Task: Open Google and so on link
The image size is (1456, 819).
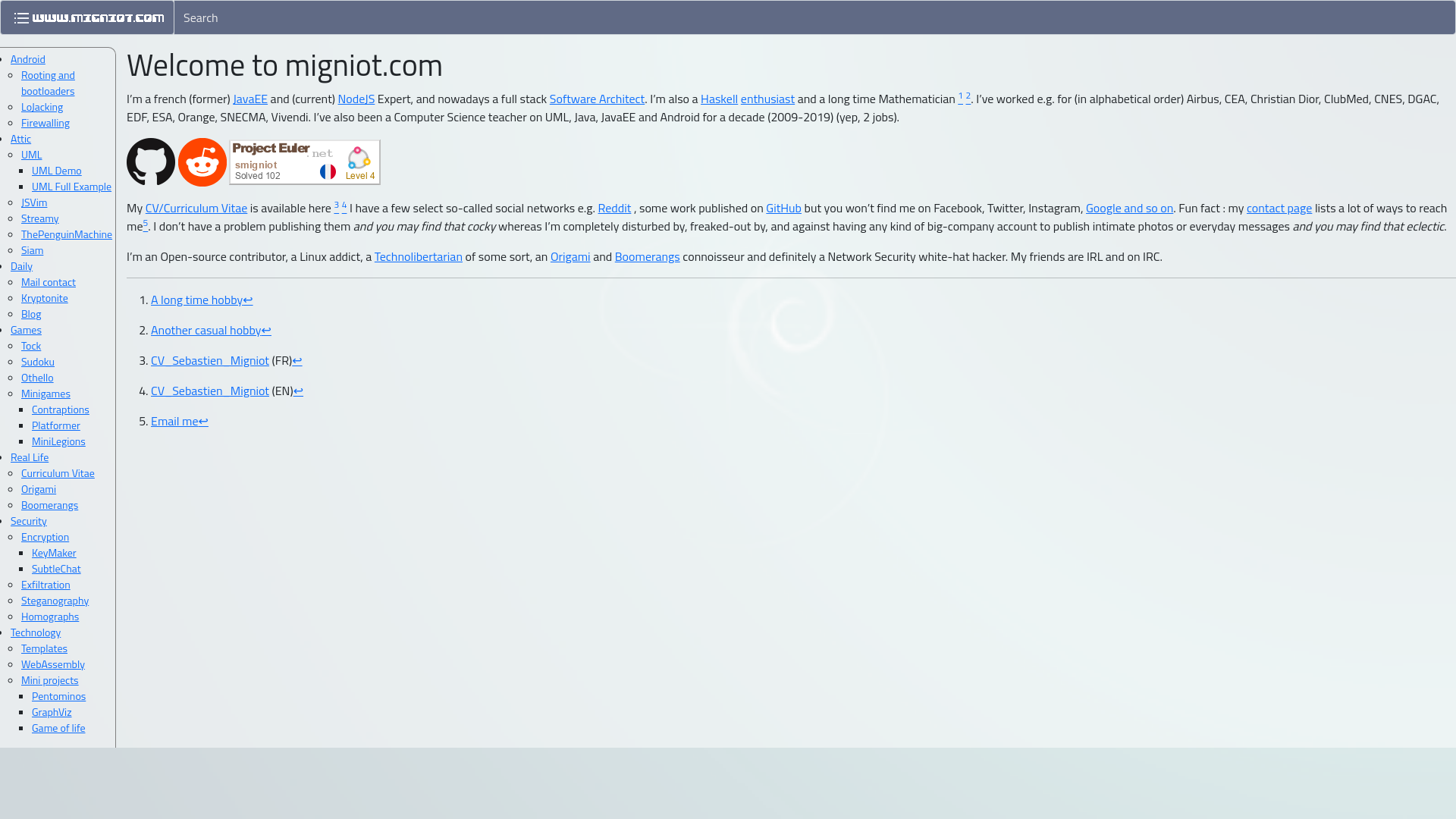Action: (1129, 208)
